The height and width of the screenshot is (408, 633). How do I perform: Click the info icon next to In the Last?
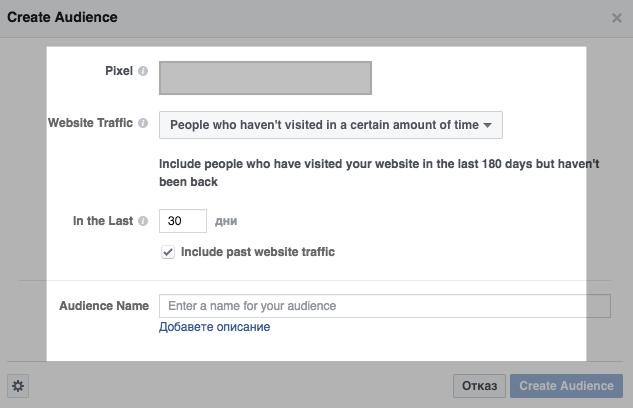coord(143,221)
